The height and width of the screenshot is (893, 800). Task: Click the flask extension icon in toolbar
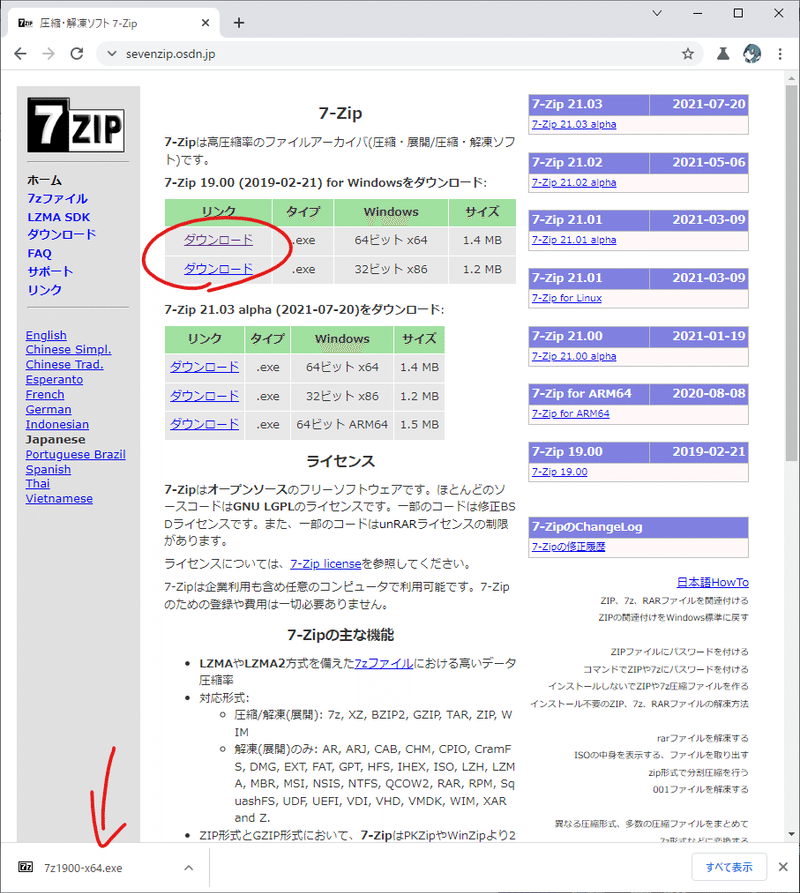(723, 54)
